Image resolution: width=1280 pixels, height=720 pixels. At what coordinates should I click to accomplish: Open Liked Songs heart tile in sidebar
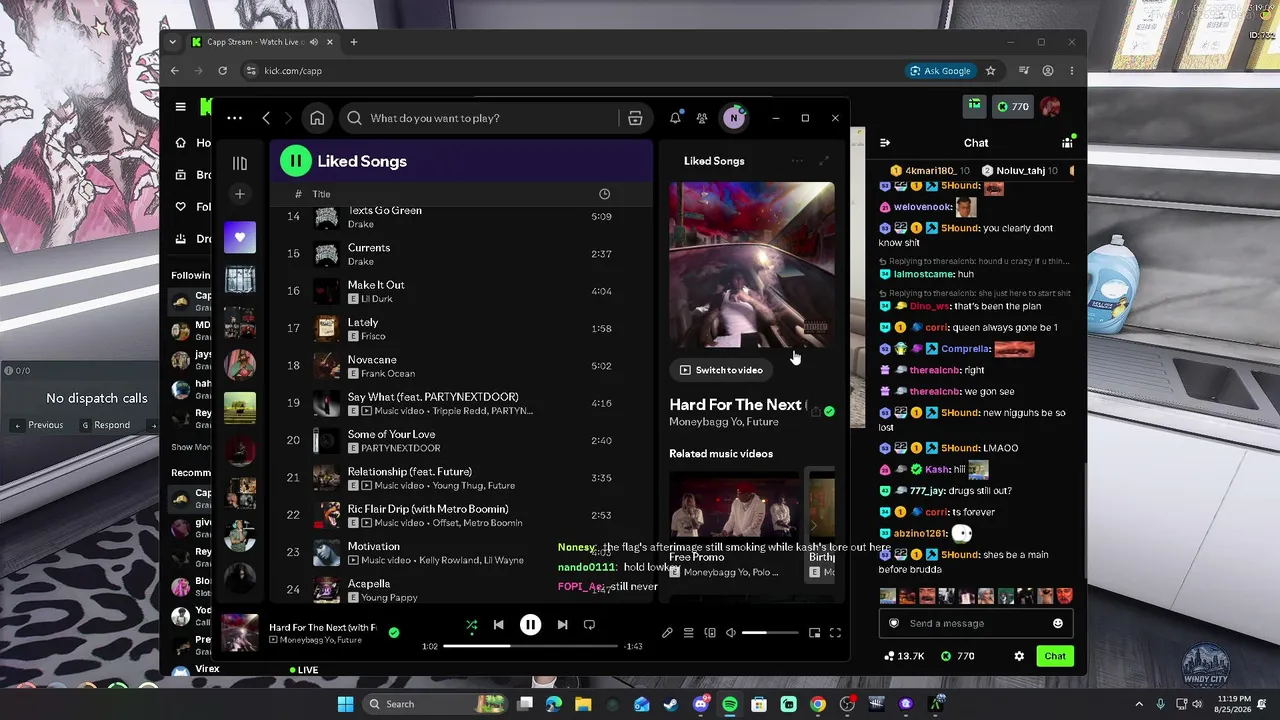coord(240,238)
